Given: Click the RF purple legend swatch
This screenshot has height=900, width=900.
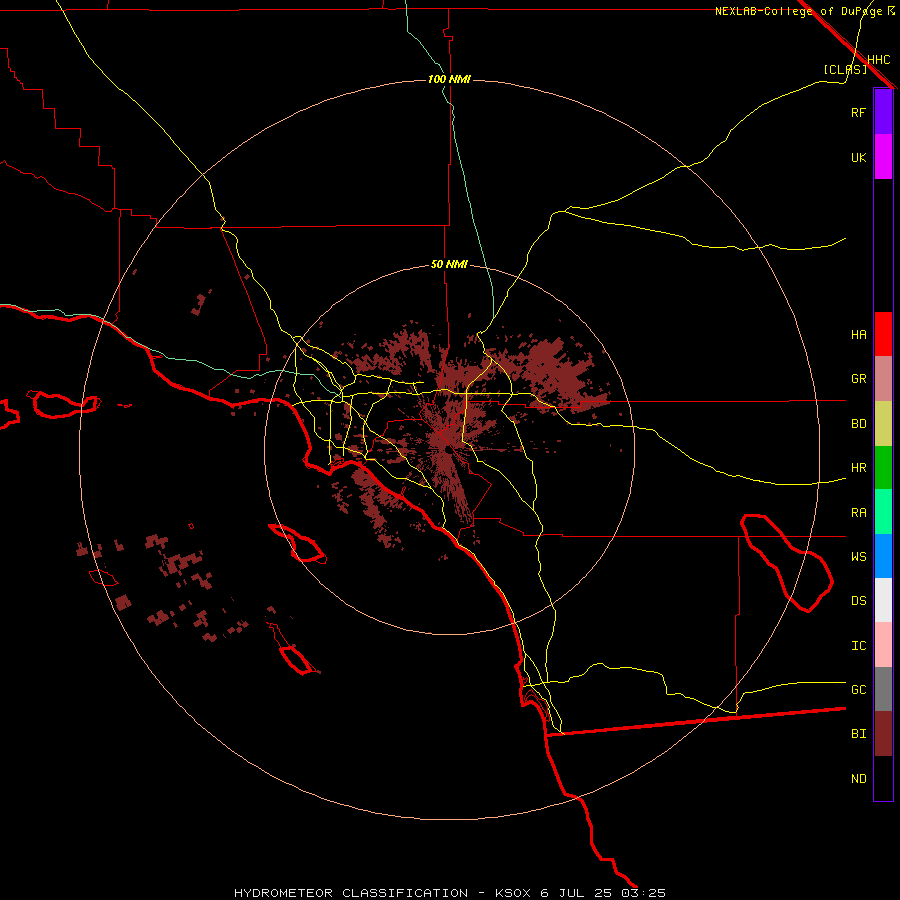Looking at the screenshot, I should click(883, 112).
